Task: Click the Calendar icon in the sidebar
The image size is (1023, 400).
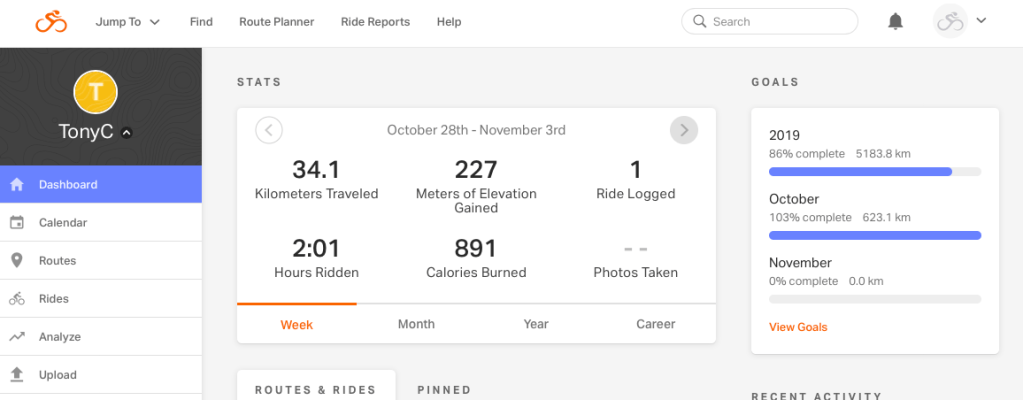Action: click(17, 223)
